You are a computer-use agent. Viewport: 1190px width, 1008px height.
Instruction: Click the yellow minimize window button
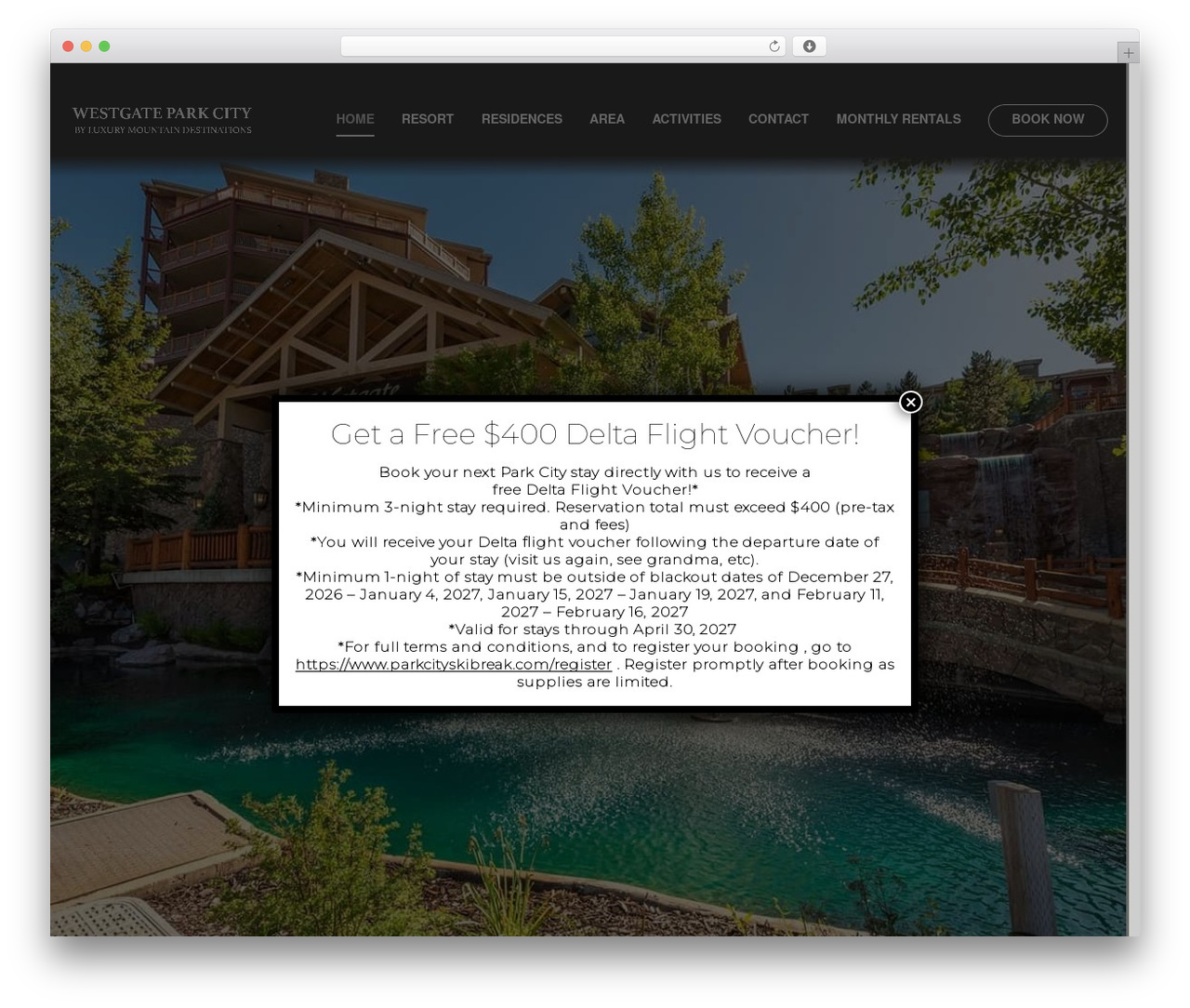tap(86, 46)
